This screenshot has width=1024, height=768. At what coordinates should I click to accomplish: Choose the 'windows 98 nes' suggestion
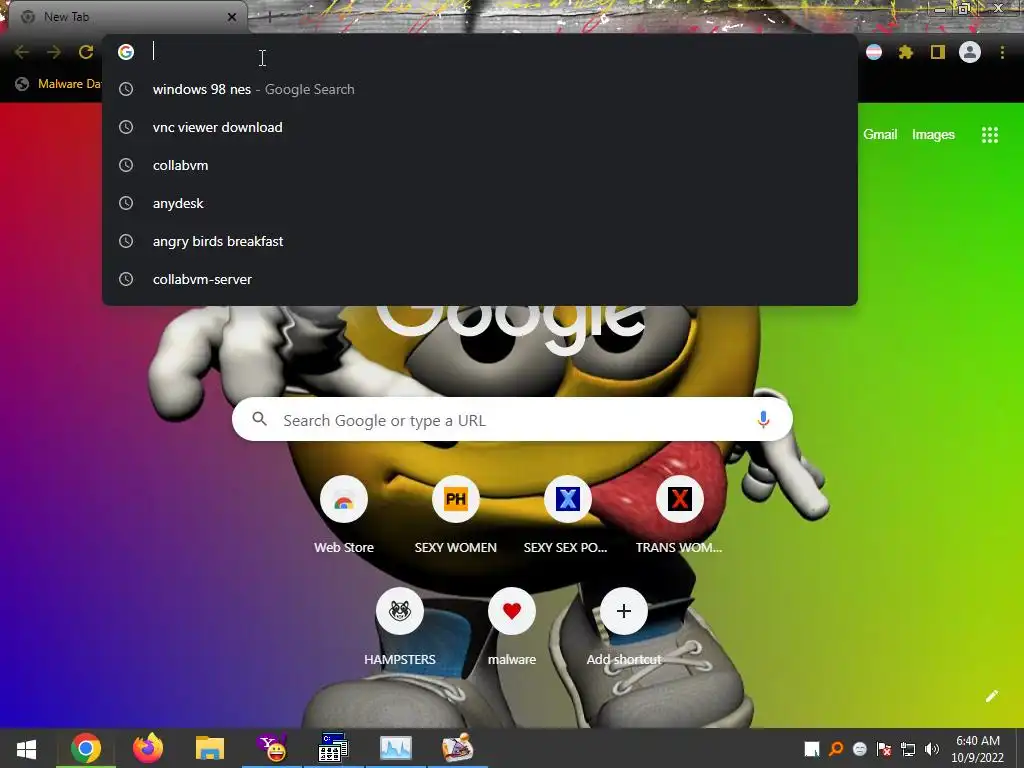[480, 89]
